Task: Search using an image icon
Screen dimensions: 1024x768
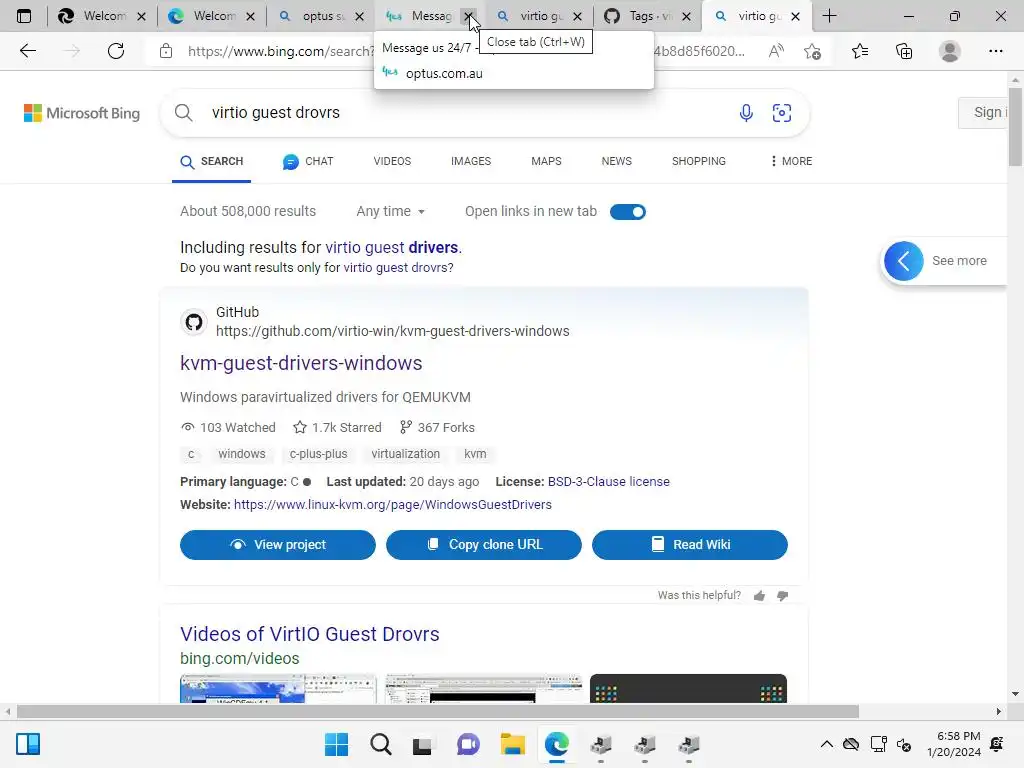Action: [x=782, y=113]
